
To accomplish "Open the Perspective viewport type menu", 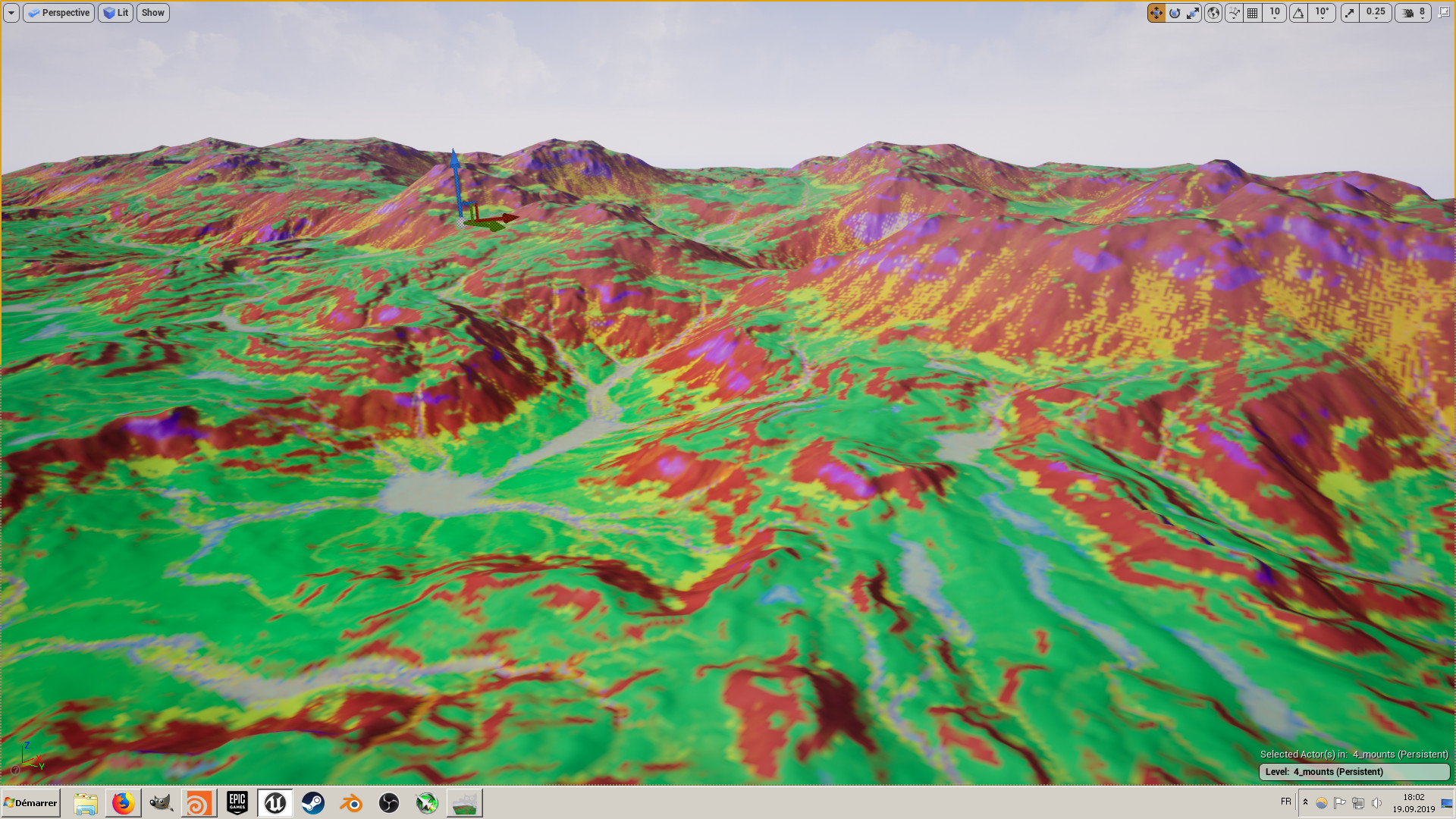I will [58, 13].
